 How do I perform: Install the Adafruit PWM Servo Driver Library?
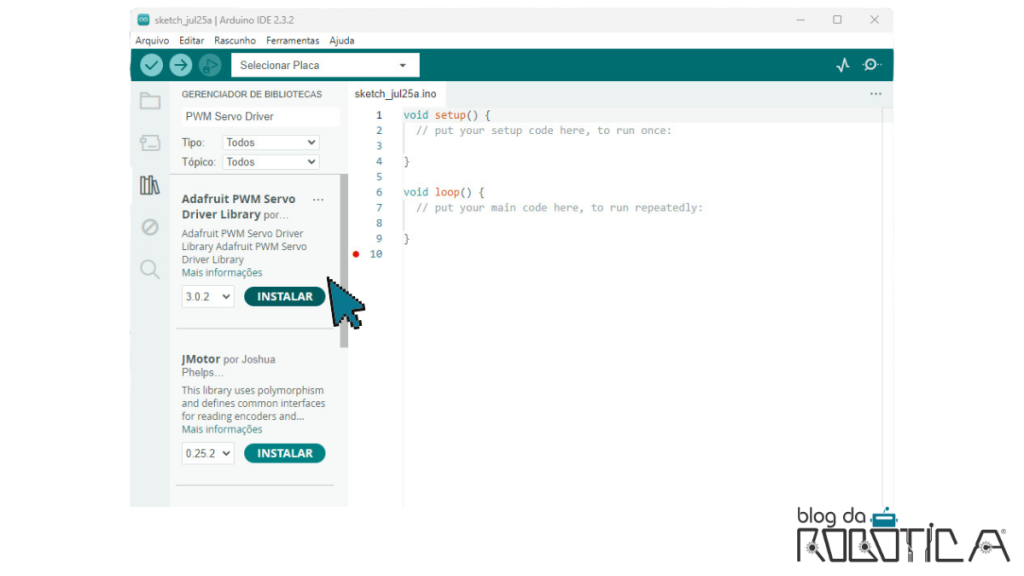[x=285, y=296]
